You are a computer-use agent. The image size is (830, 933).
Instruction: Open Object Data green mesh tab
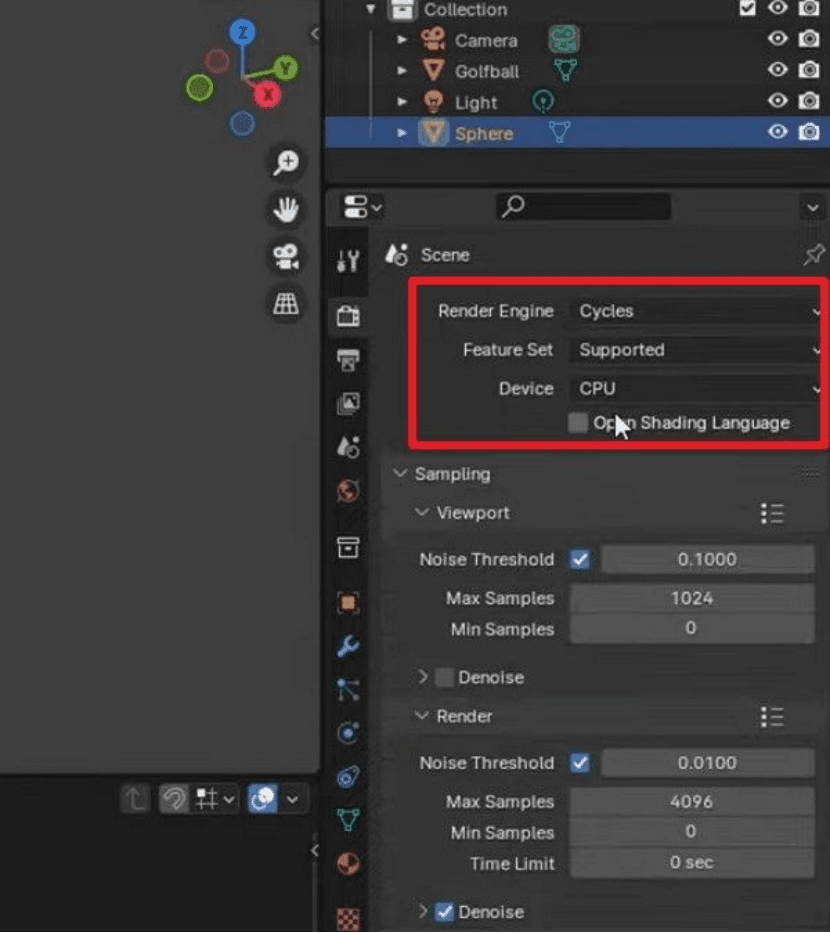pos(348,819)
